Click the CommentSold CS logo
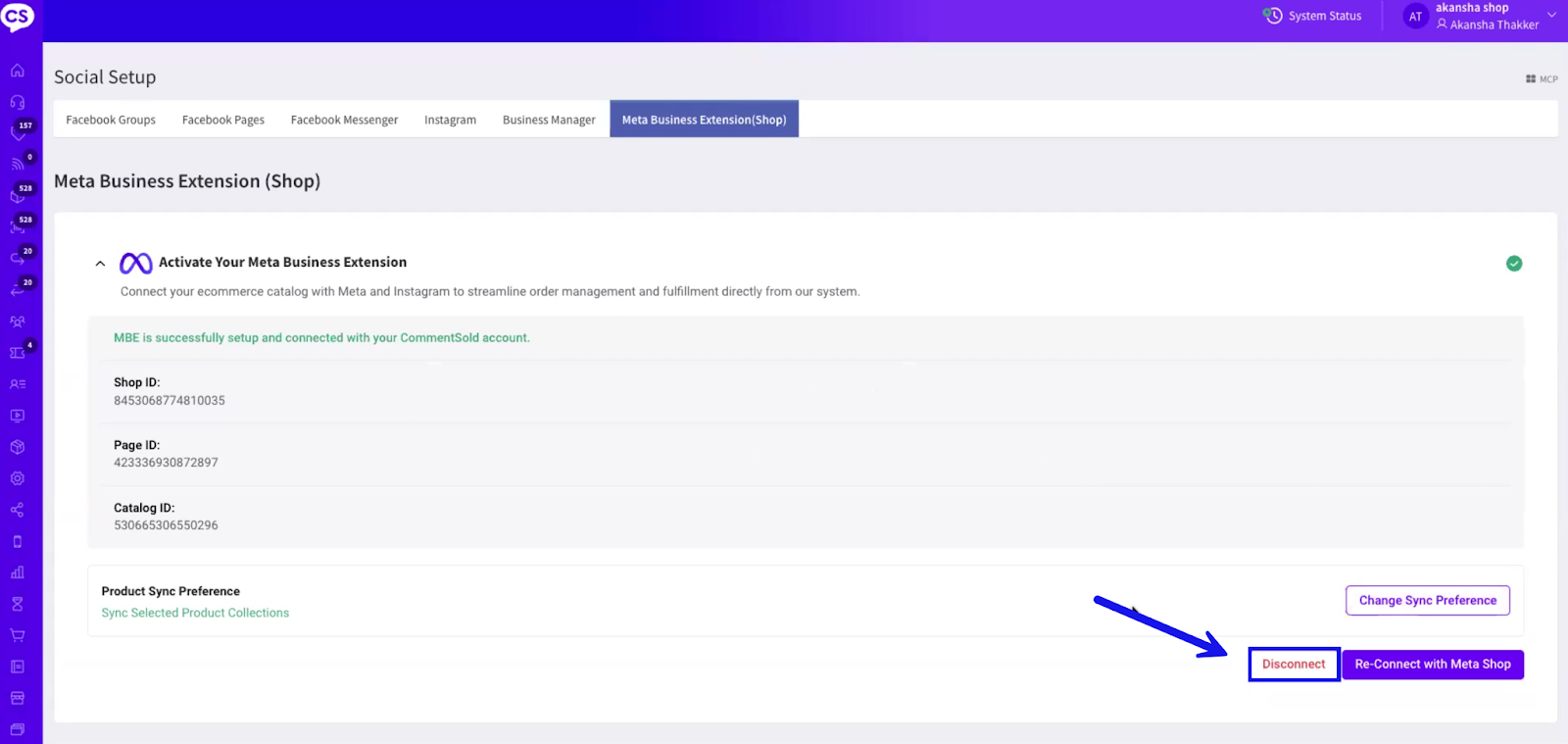Screen dimensions: 1568x744 18,17
